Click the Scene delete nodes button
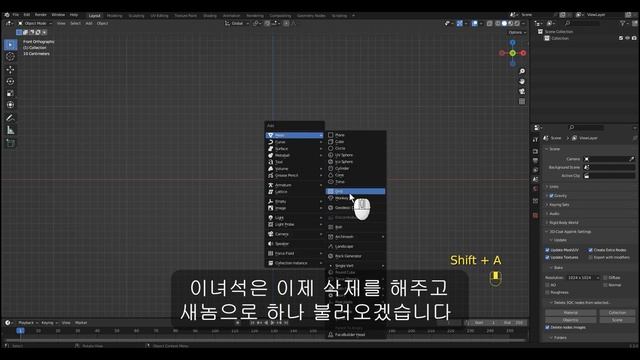This screenshot has height=360, width=640. coord(617,320)
